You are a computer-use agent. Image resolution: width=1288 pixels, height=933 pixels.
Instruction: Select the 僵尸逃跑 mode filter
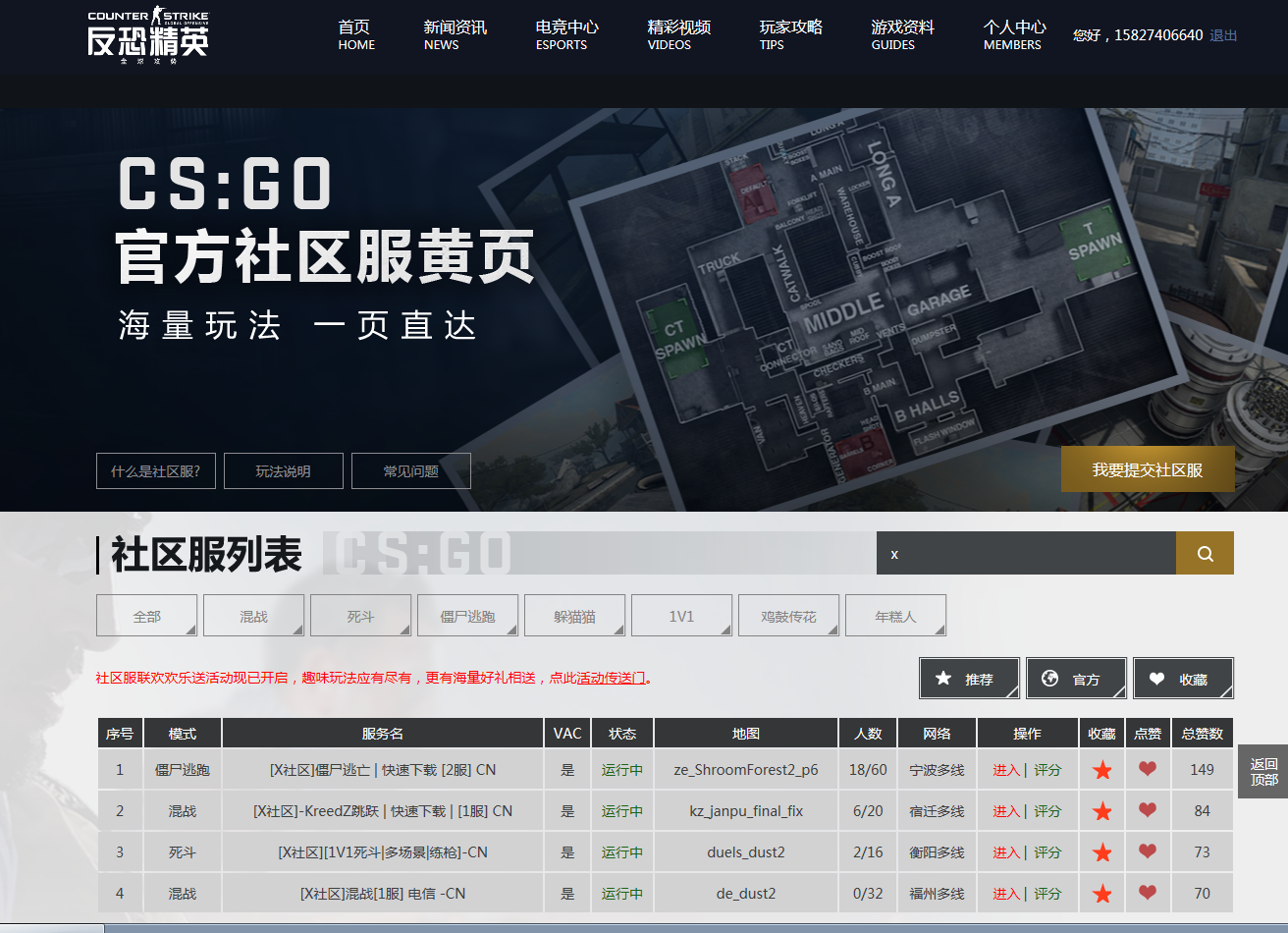click(467, 617)
